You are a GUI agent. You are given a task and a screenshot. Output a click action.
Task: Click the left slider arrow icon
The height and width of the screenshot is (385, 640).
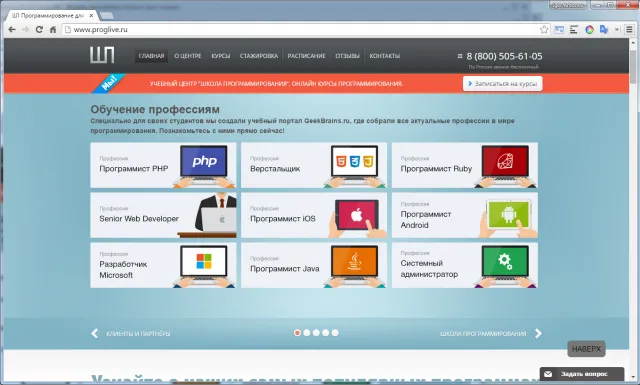pos(95,334)
